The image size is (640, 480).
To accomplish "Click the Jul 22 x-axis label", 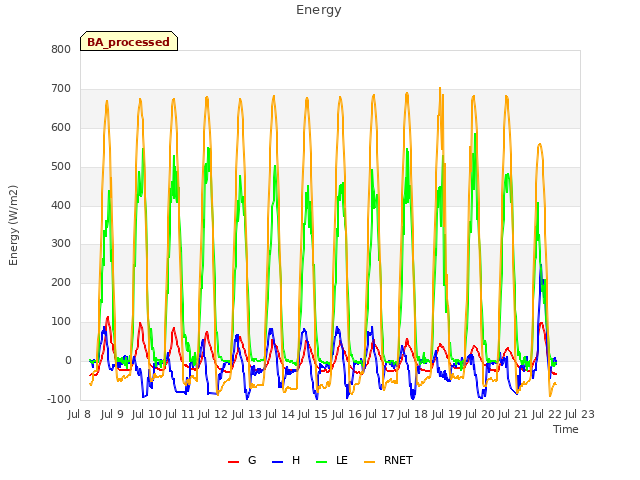I will [x=546, y=414].
